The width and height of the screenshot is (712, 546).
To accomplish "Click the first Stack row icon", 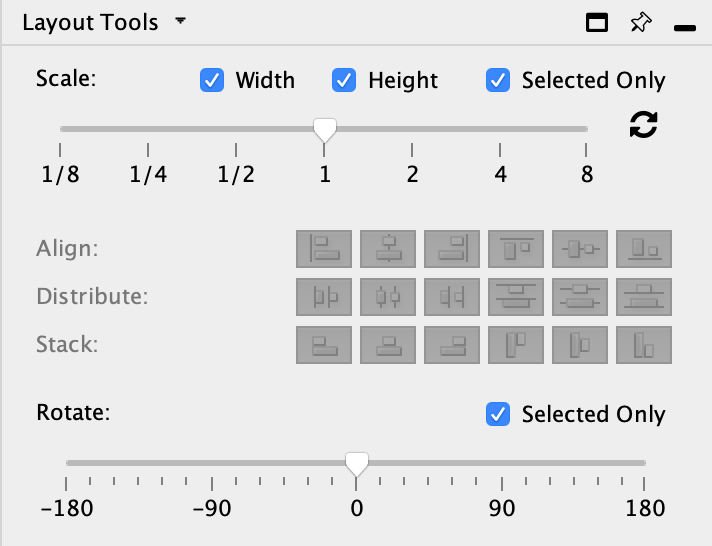I will (x=324, y=345).
